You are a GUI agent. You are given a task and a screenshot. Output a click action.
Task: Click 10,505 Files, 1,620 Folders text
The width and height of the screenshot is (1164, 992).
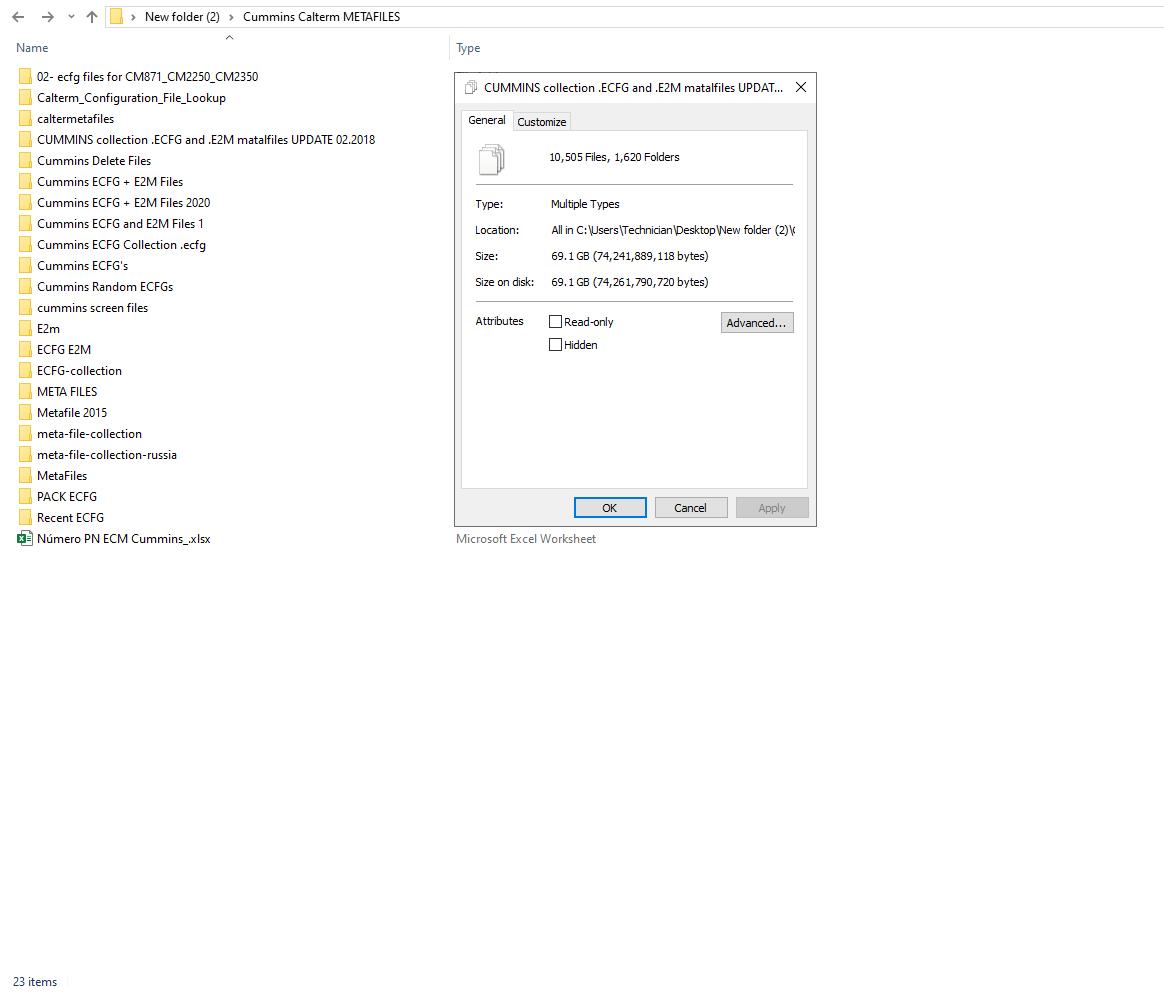(x=614, y=157)
